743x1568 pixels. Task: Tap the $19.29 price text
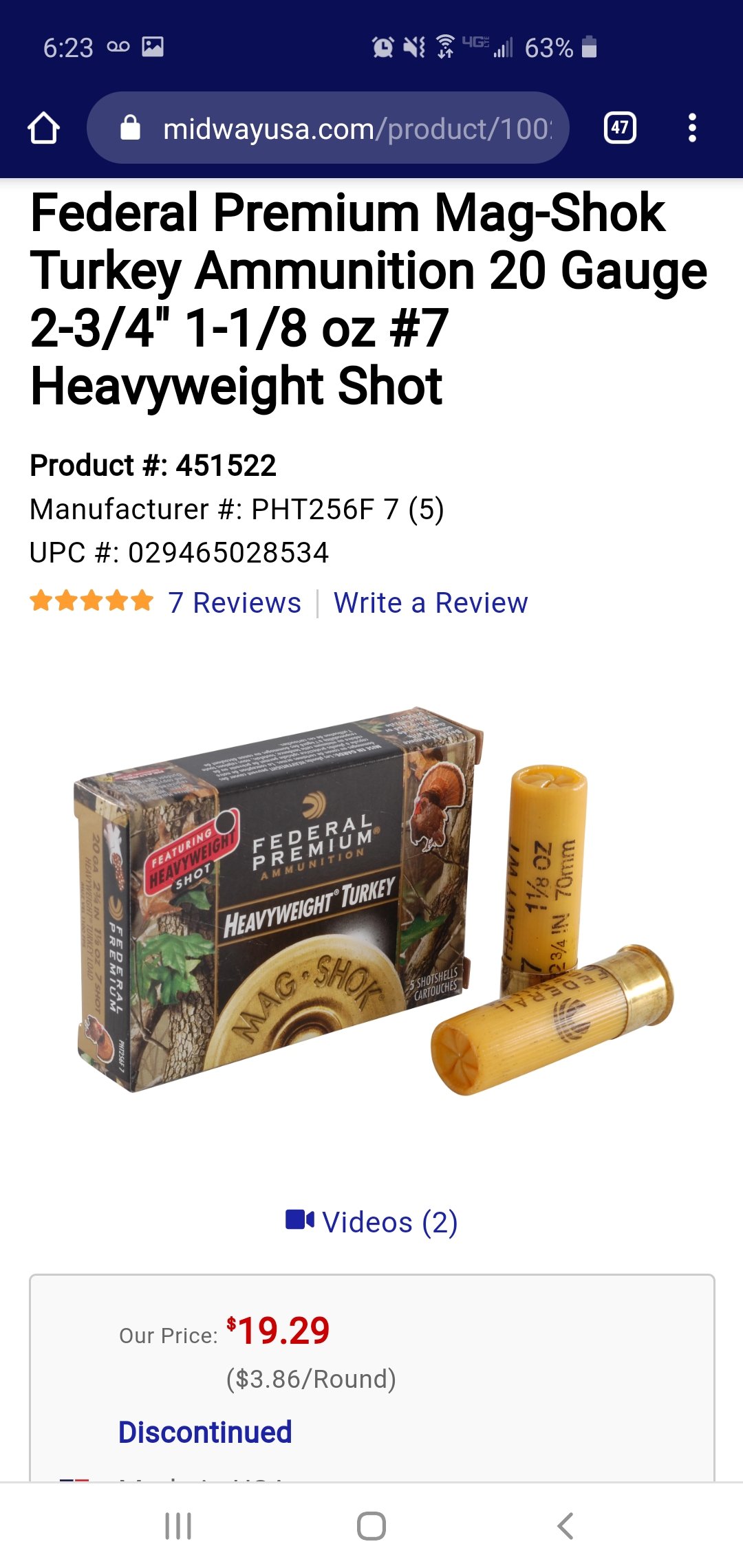pos(278,1331)
